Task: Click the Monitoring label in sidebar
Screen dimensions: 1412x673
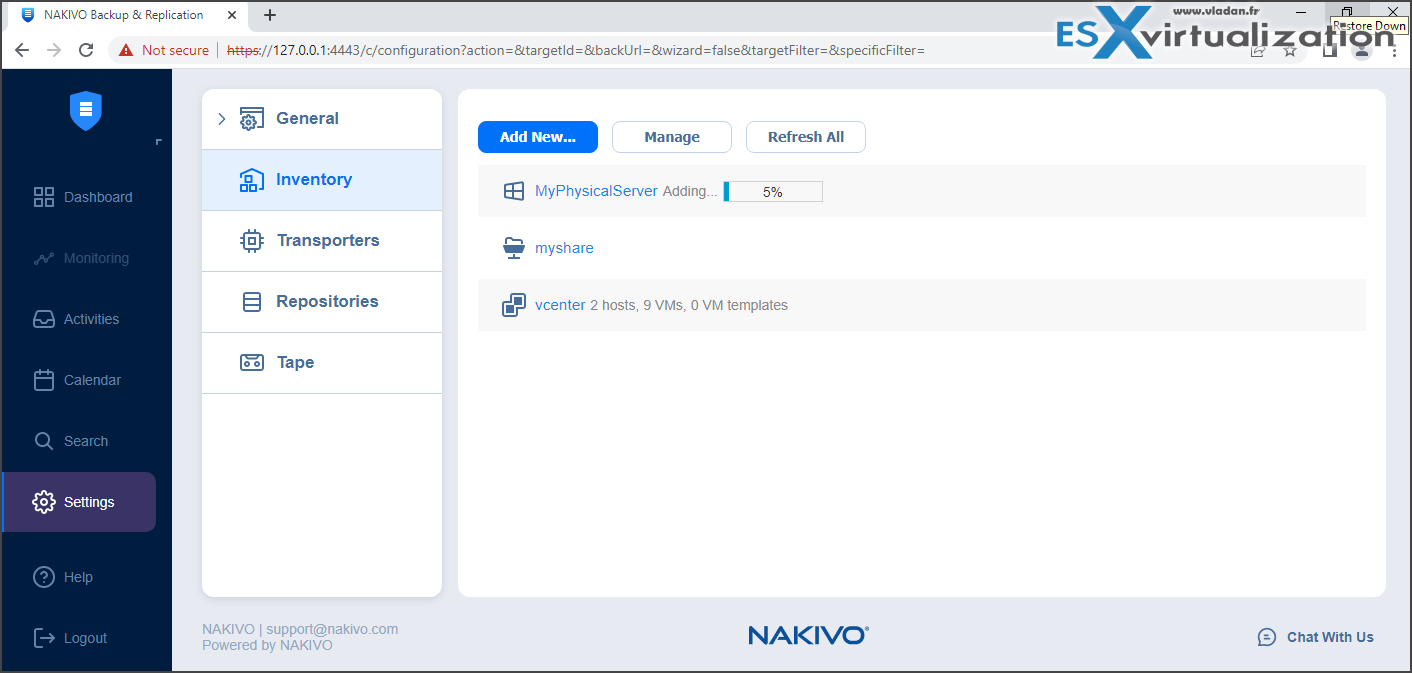Action: coord(96,258)
